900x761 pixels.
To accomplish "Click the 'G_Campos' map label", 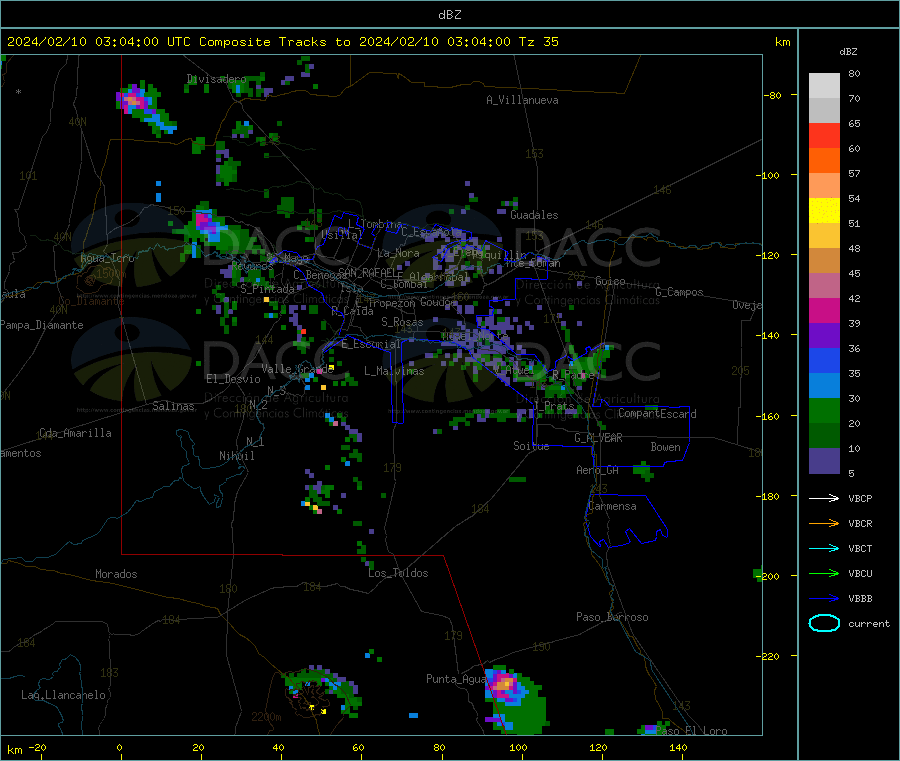I will [x=679, y=292].
